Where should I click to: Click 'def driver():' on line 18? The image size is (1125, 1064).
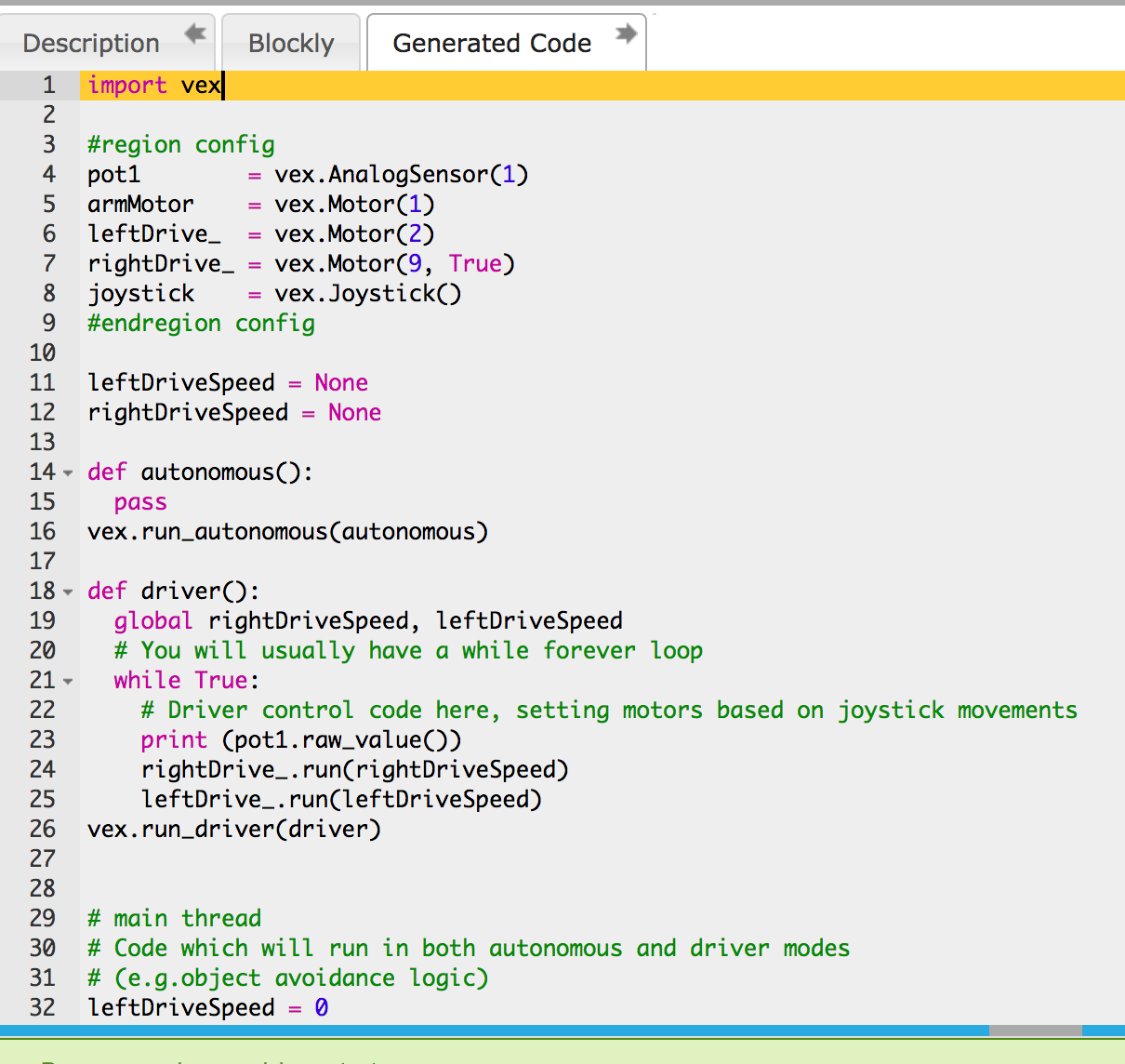[174, 592]
